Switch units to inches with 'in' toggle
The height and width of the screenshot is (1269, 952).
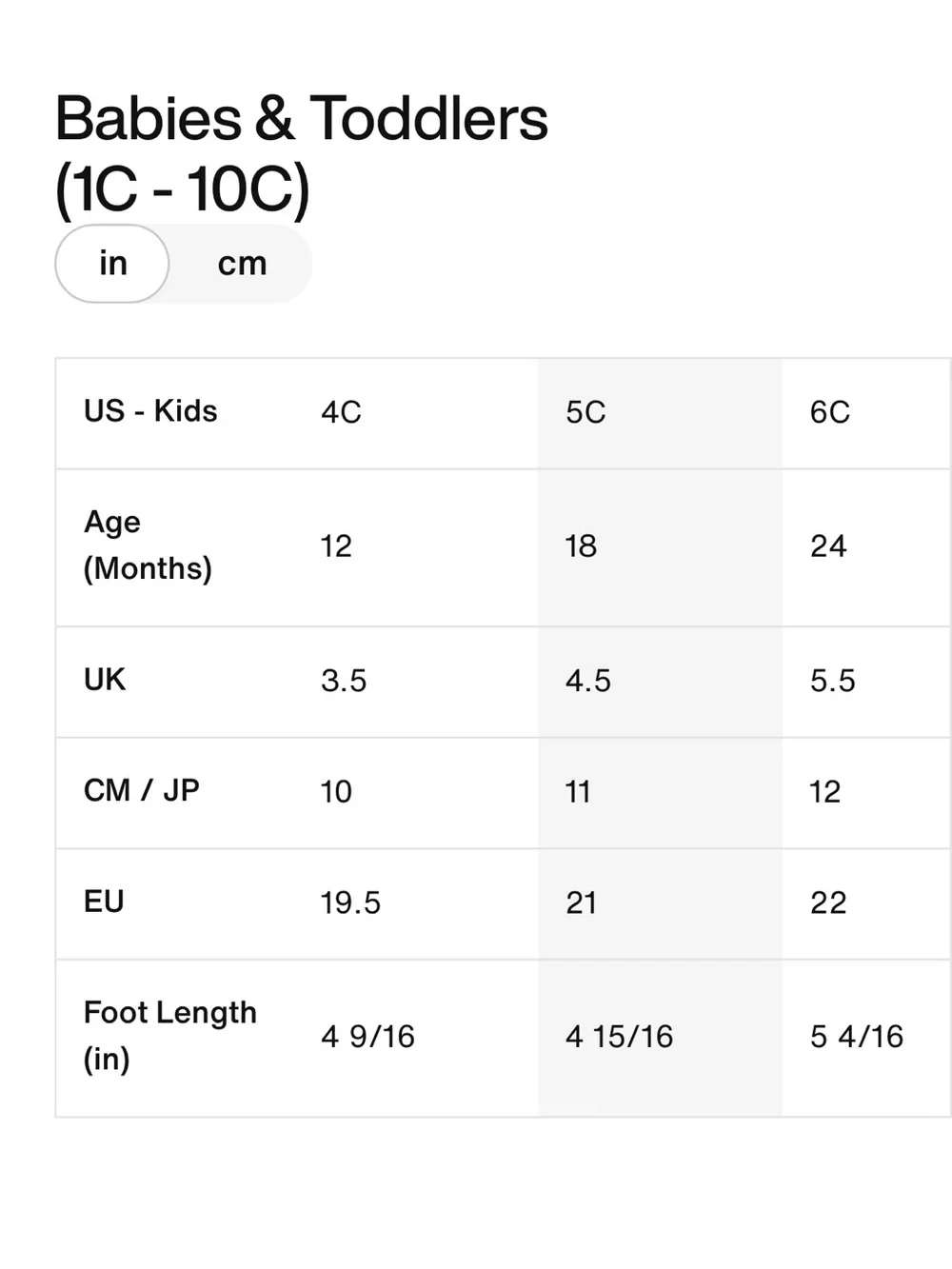tap(112, 264)
